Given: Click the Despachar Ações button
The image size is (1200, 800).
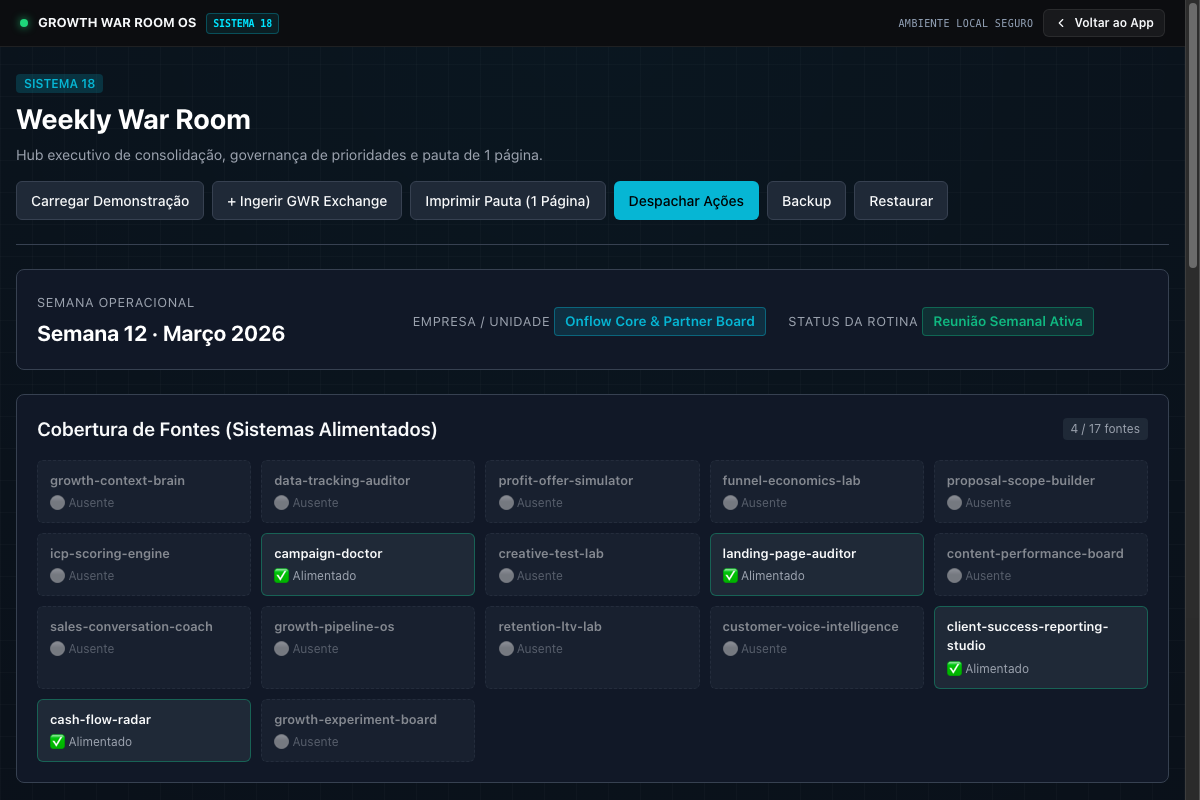Looking at the screenshot, I should (x=686, y=200).
